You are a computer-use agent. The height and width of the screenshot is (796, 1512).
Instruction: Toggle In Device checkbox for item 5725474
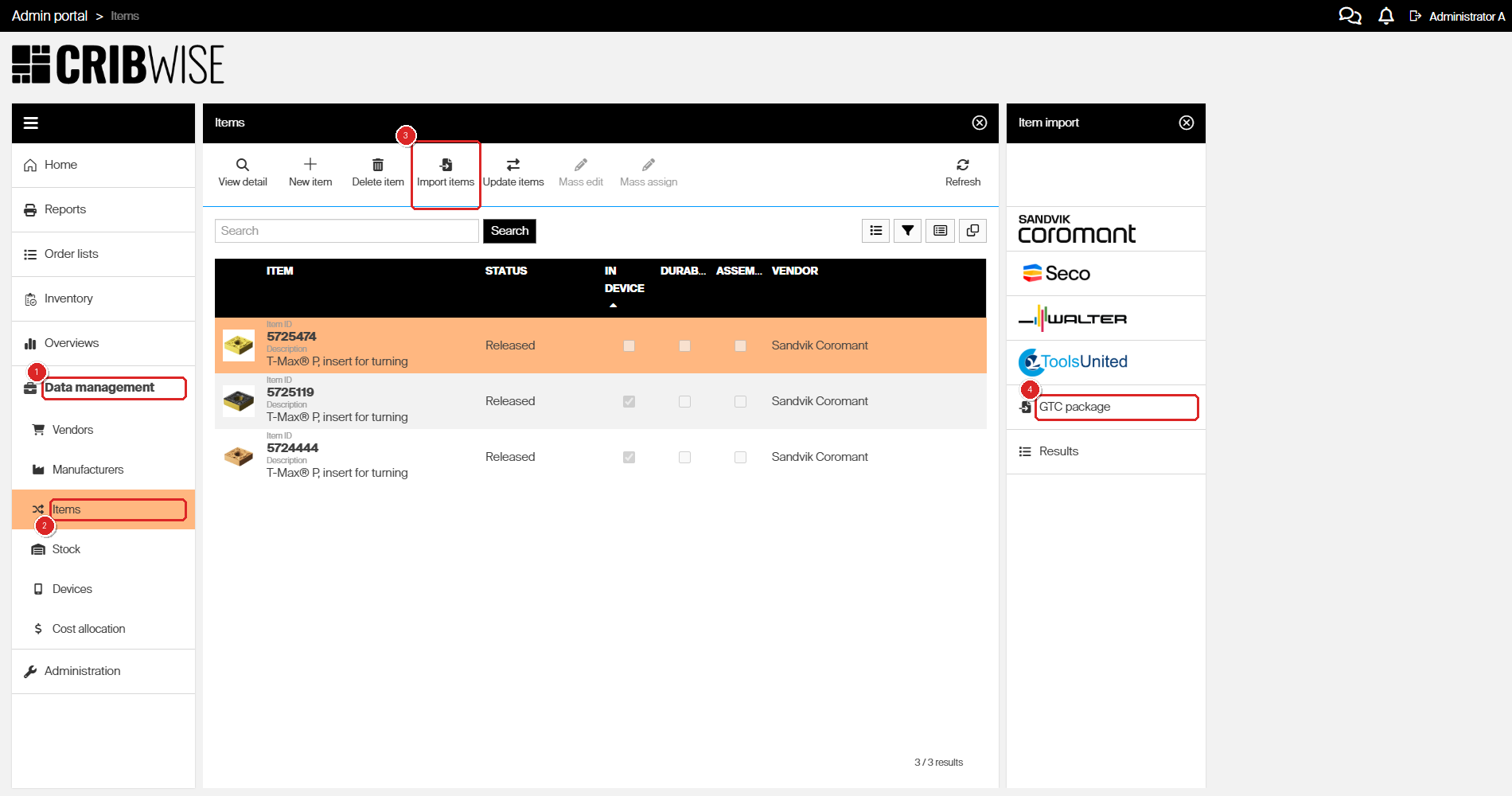629,345
